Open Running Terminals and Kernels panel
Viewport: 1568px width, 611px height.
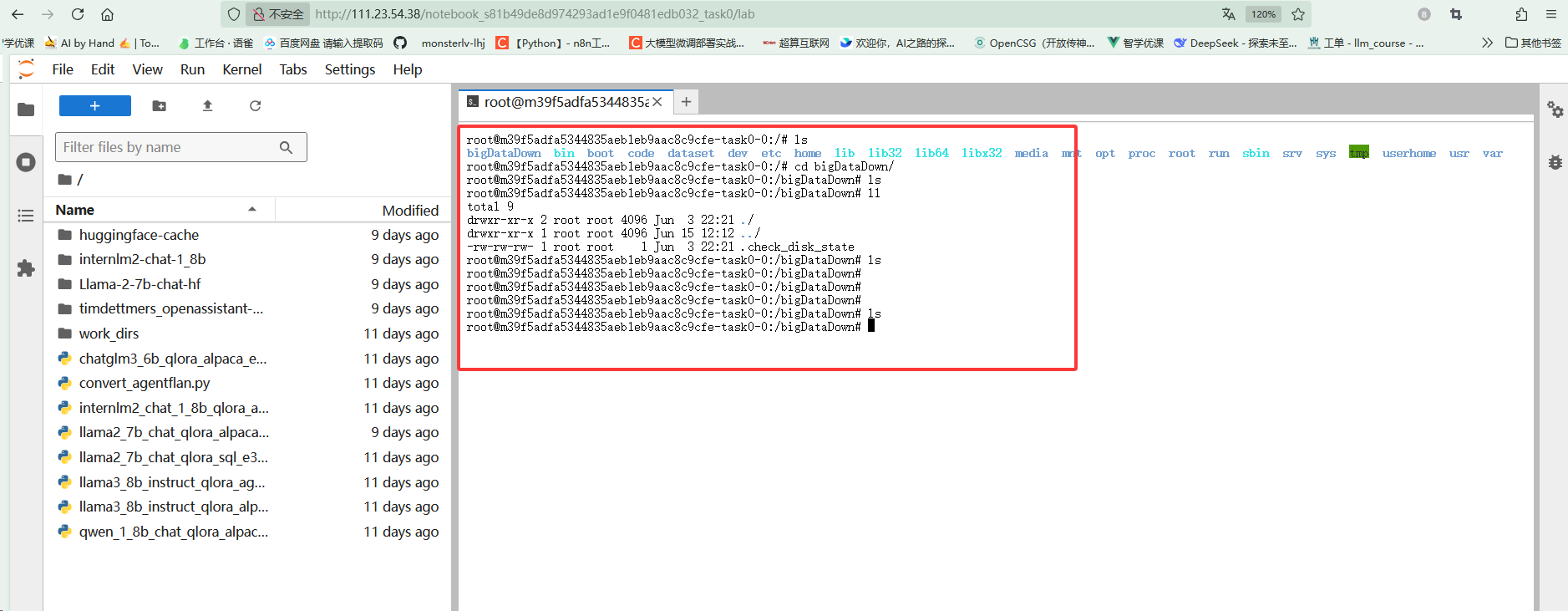[26, 162]
